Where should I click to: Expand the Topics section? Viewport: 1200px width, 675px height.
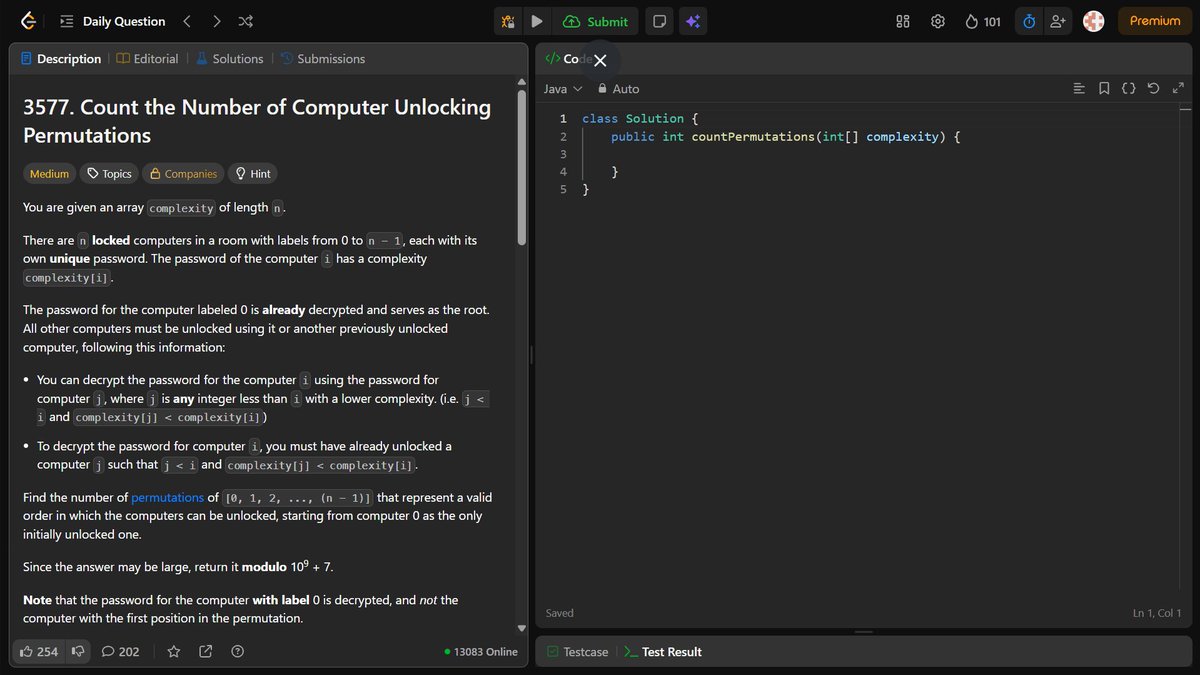click(108, 173)
